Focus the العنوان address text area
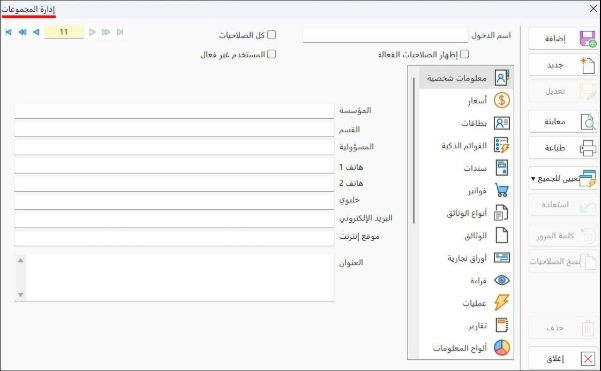 174,277
